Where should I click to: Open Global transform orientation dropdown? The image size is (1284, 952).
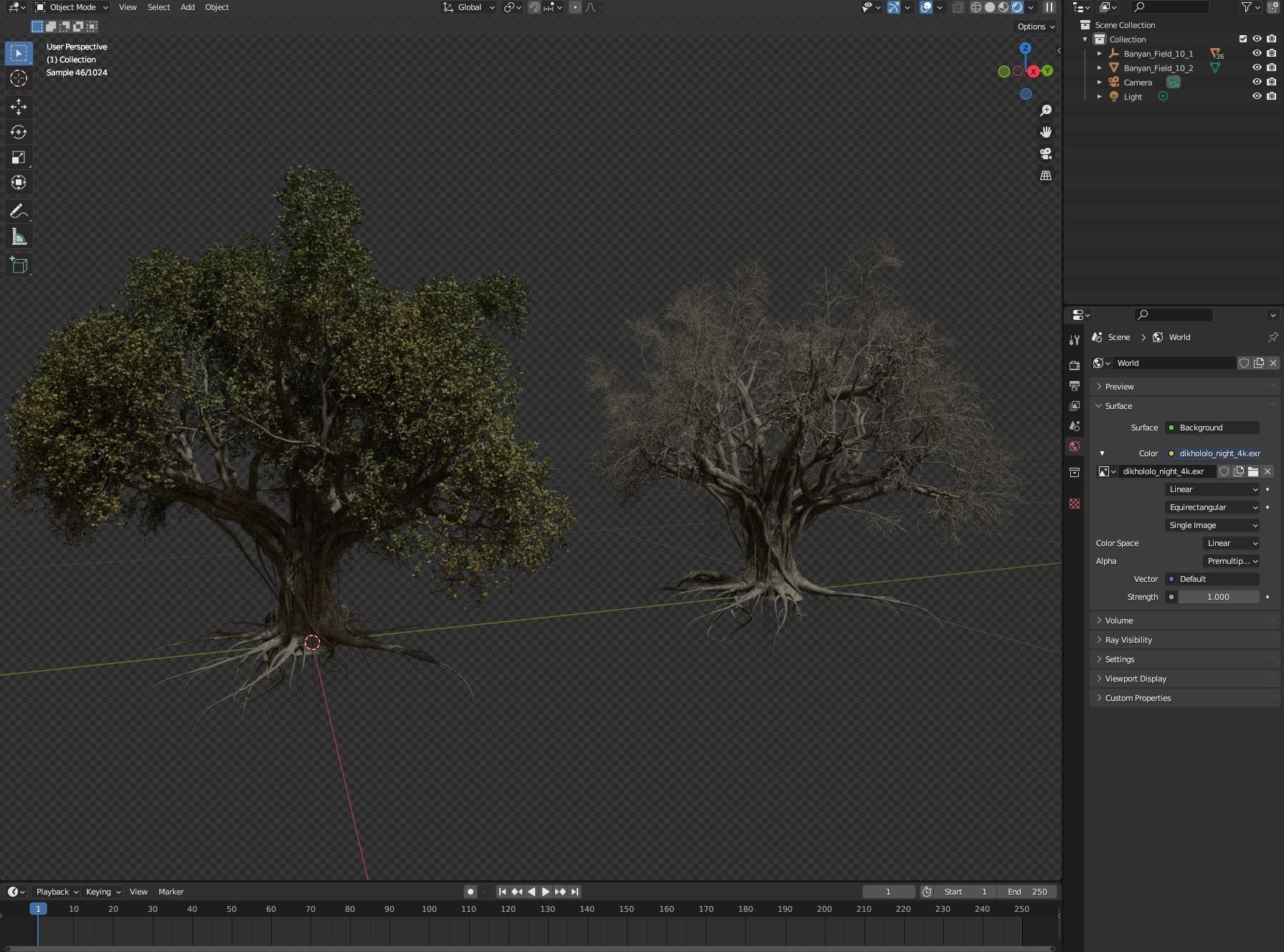click(x=468, y=7)
